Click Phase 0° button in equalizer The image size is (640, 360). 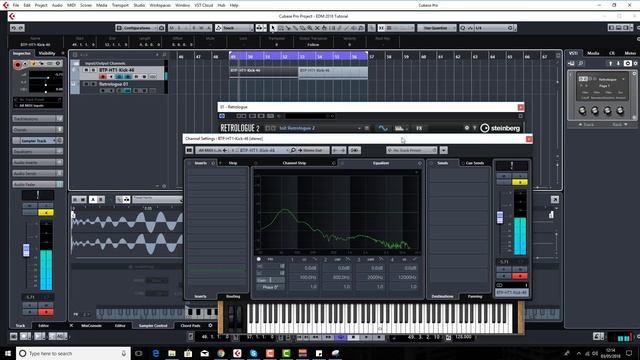(270, 287)
